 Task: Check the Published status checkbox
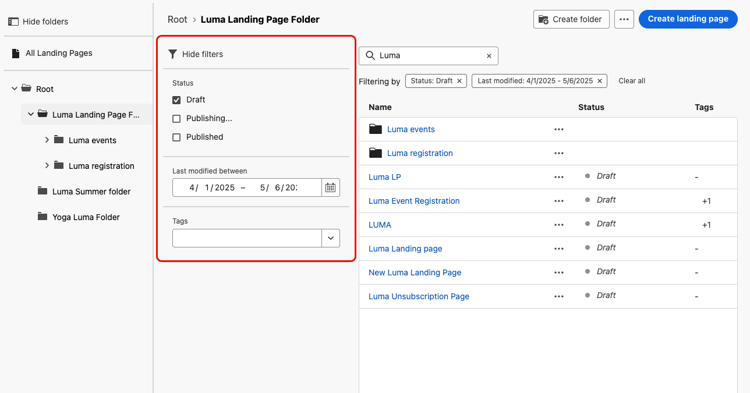click(x=176, y=137)
